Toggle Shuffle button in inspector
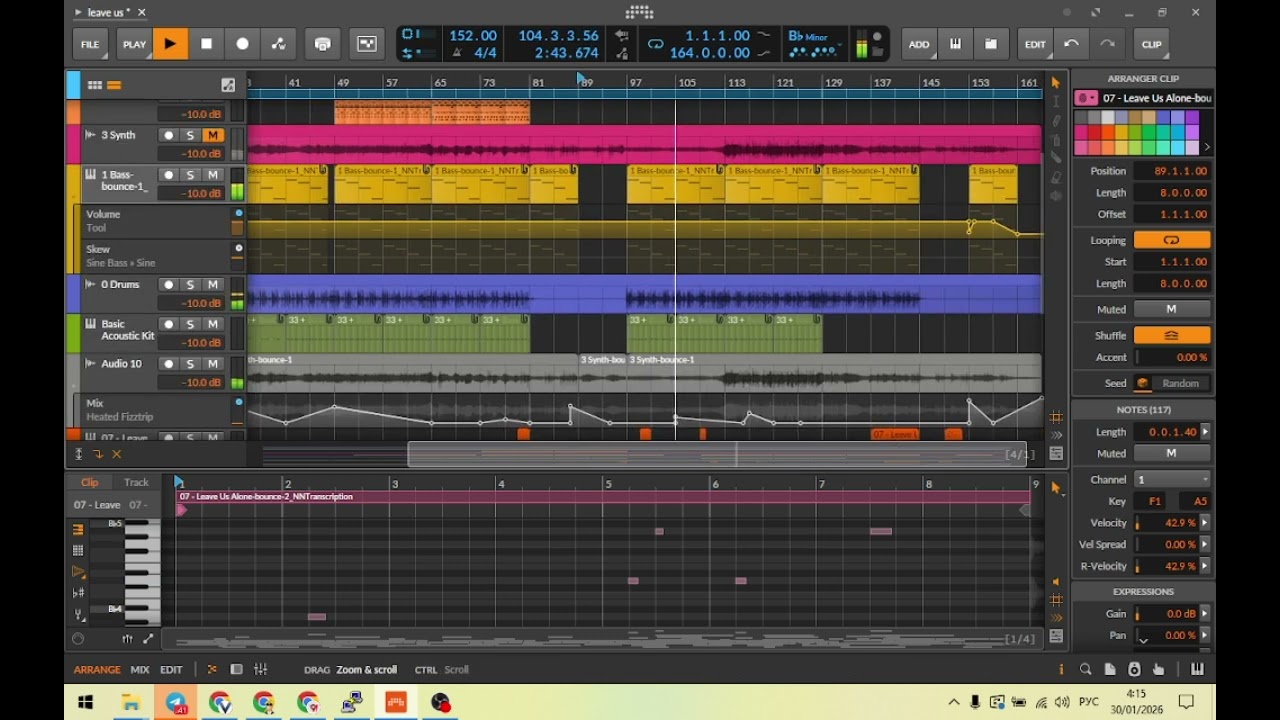Screen dimensions: 1280x720 (x=1171, y=335)
